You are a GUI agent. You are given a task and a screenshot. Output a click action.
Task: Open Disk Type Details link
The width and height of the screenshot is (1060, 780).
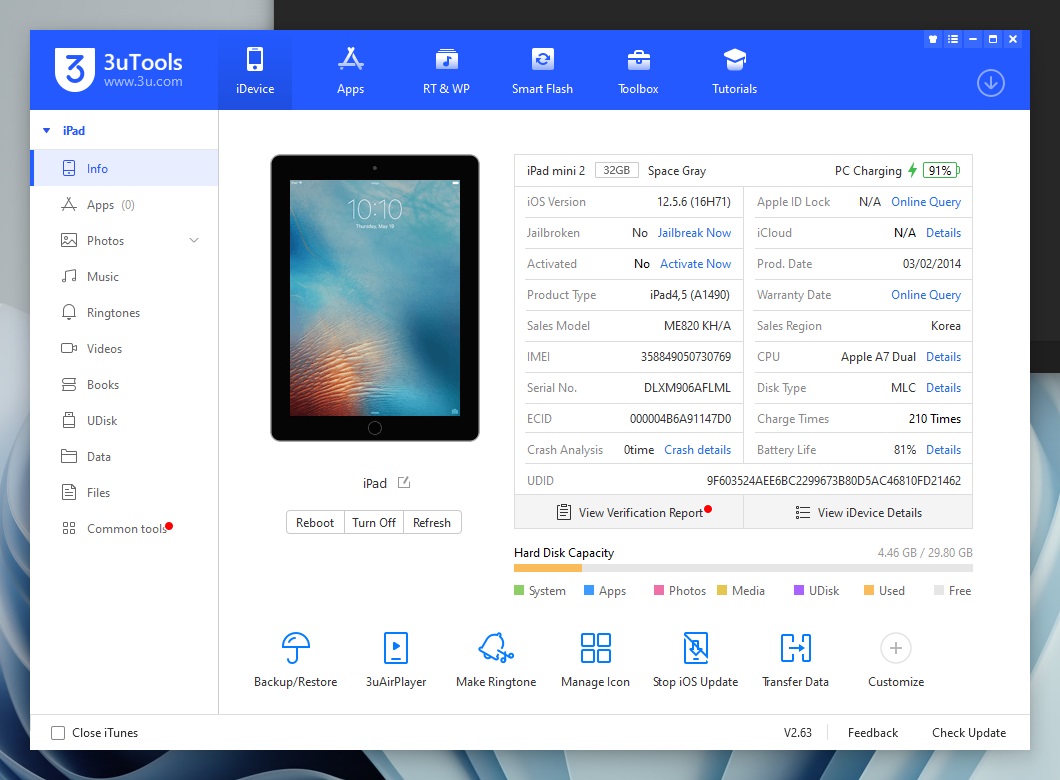(x=944, y=387)
